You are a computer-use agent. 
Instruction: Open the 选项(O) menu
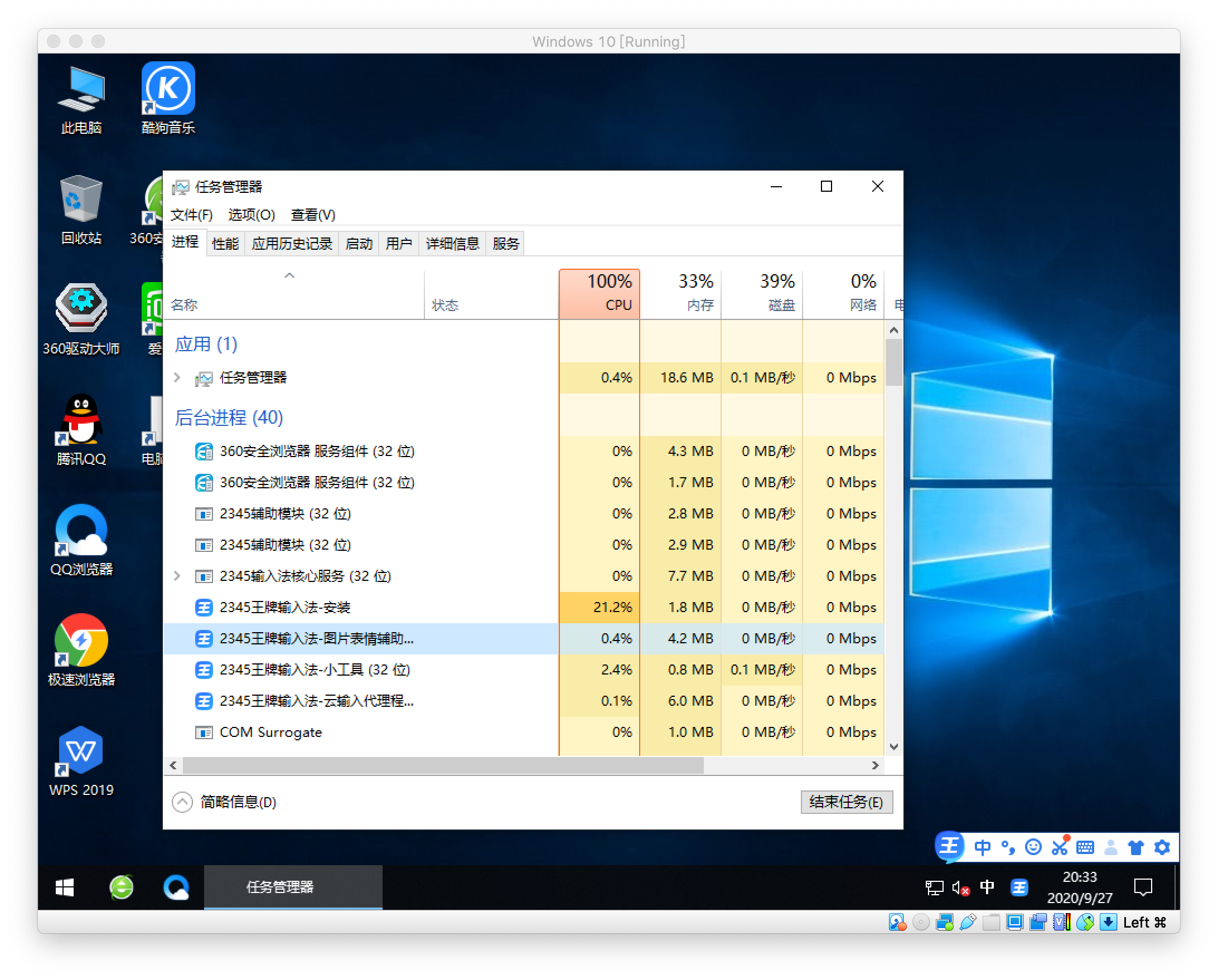tap(252, 215)
